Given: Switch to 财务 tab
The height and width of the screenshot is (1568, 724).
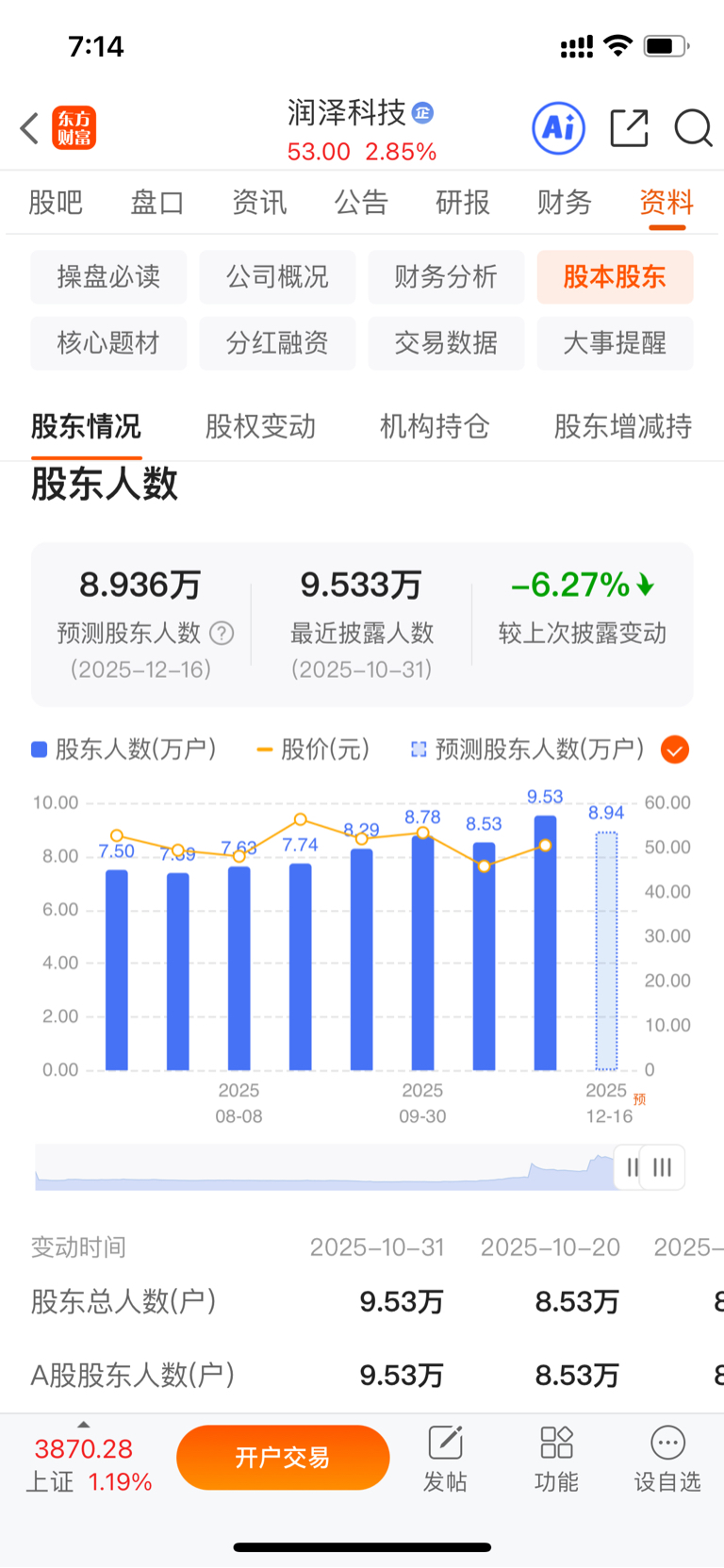Looking at the screenshot, I should pyautogui.click(x=565, y=202).
